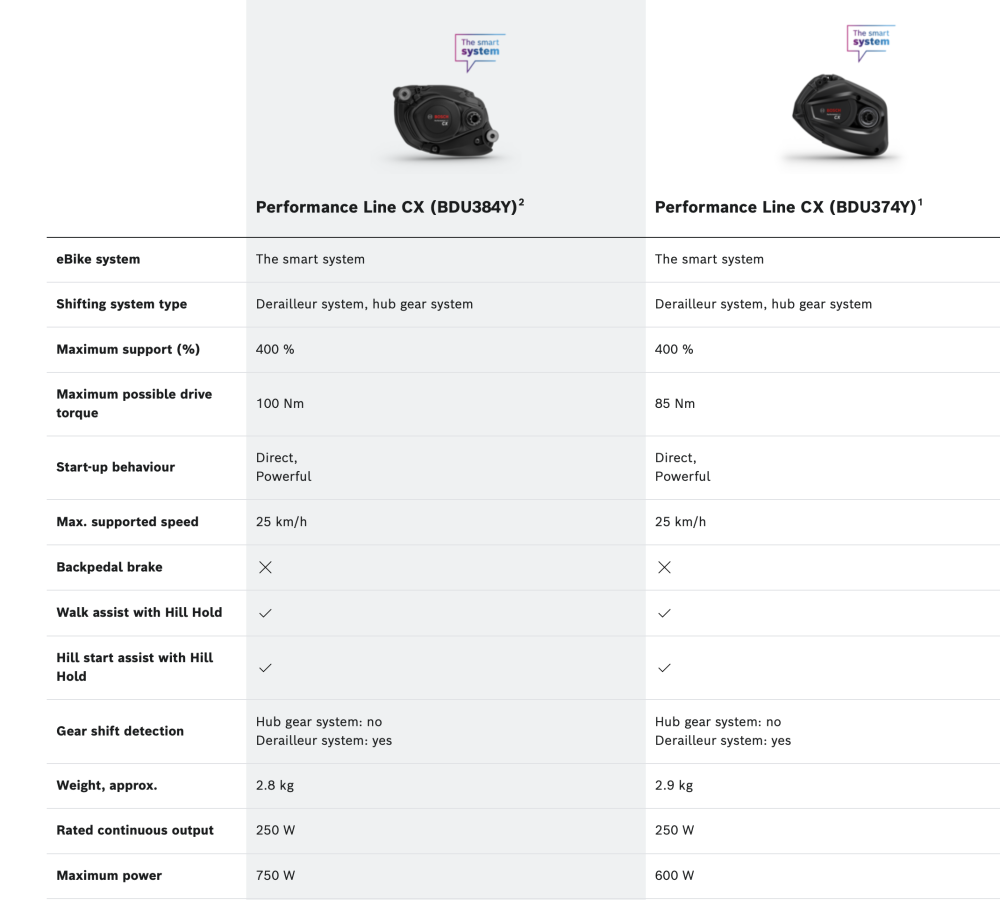This screenshot has height=900, width=1000.
Task: Click footnote 2 next to BDU384Y
Action: 522,202
